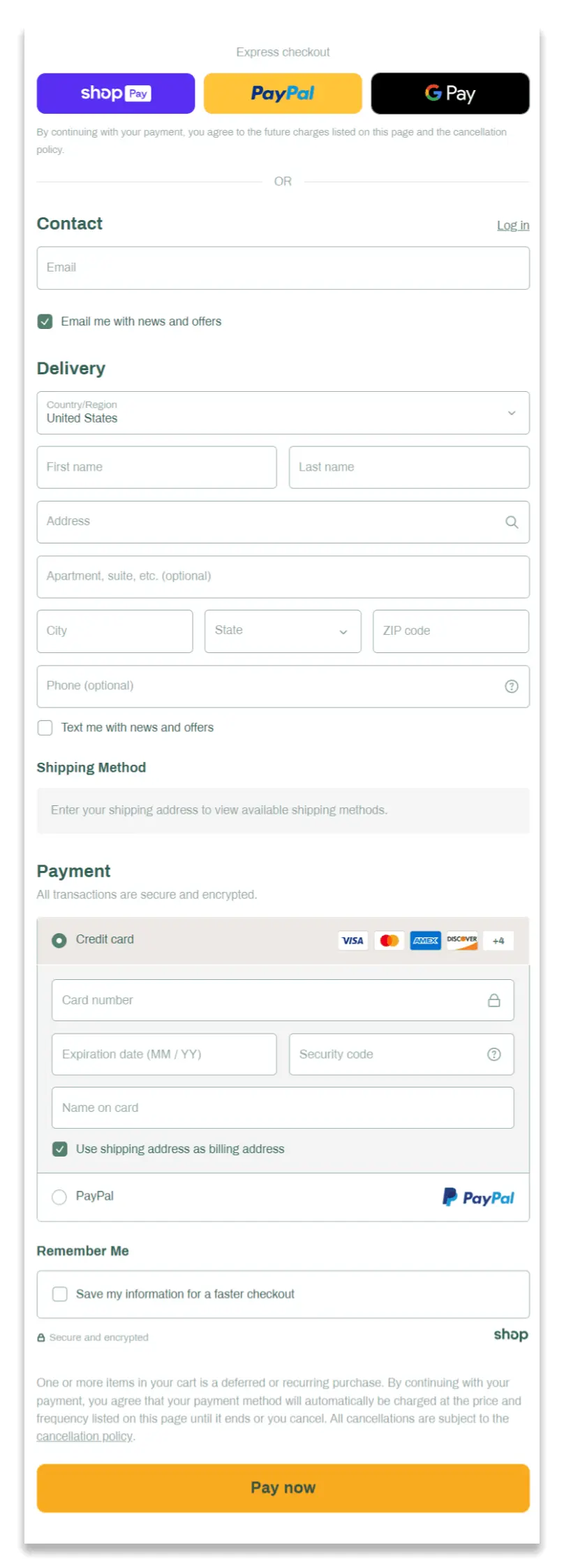Click the Security code field
The image size is (564, 1568).
(401, 1054)
